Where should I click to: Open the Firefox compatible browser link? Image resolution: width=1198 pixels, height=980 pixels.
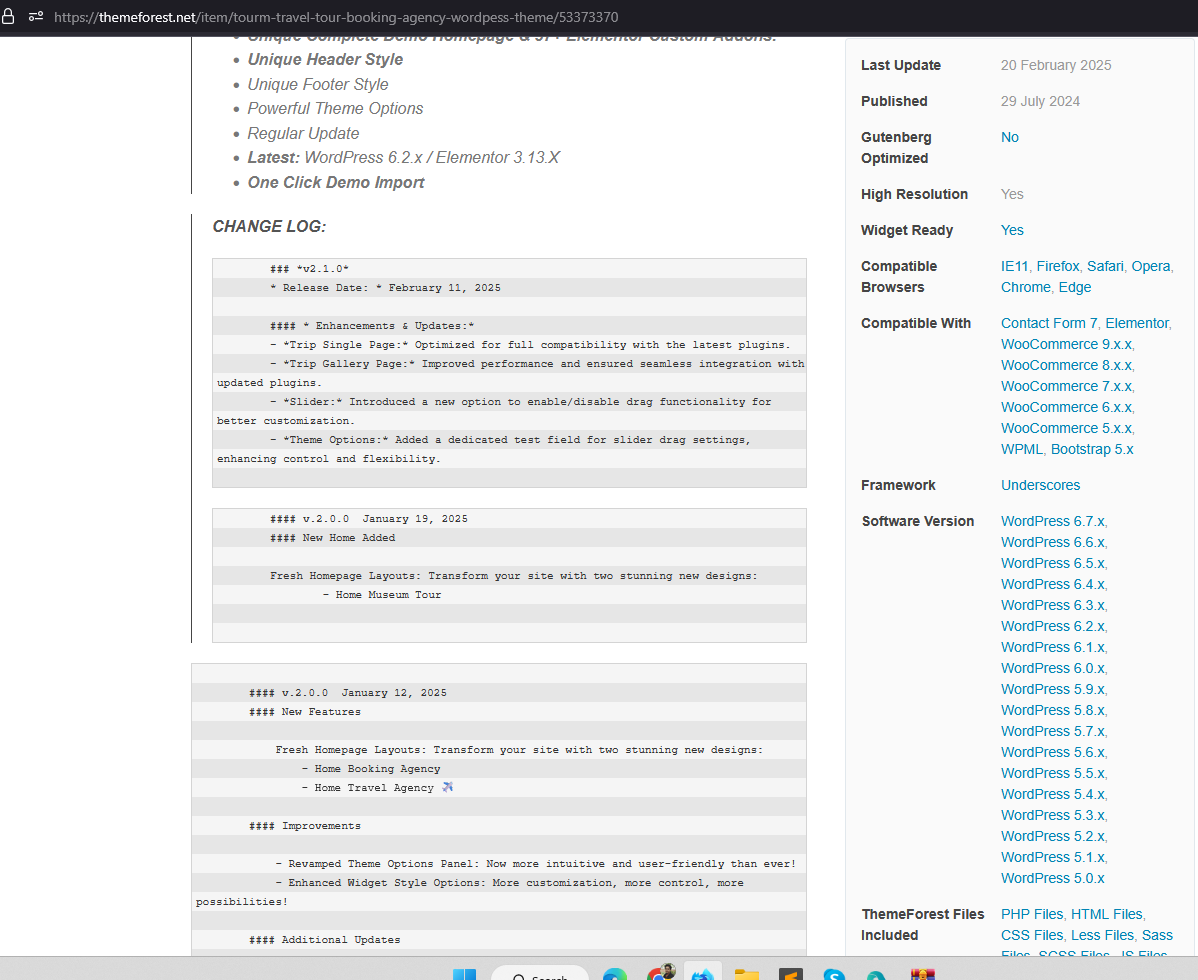[x=1057, y=267]
